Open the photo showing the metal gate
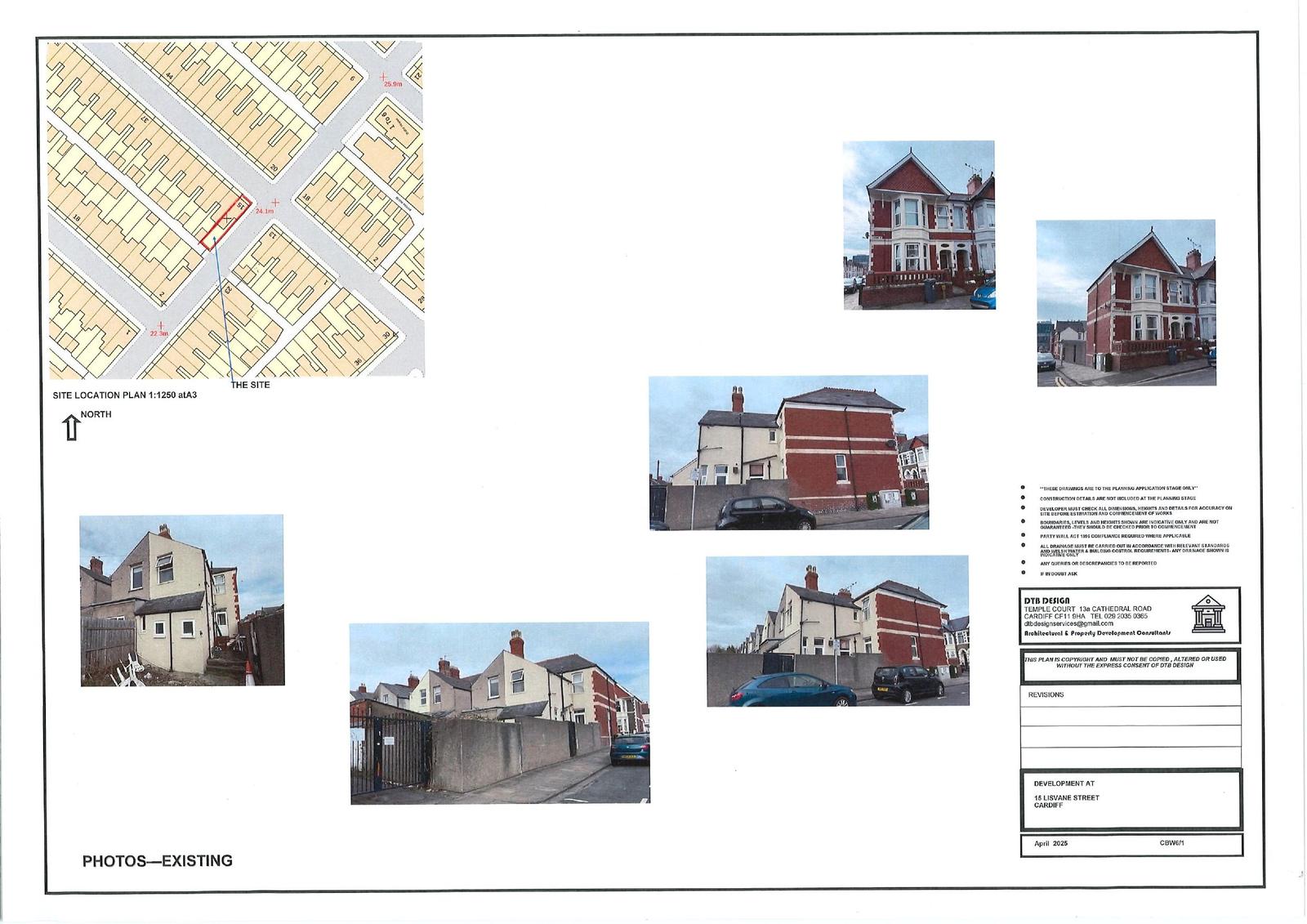The image size is (1307, 924). [499, 712]
